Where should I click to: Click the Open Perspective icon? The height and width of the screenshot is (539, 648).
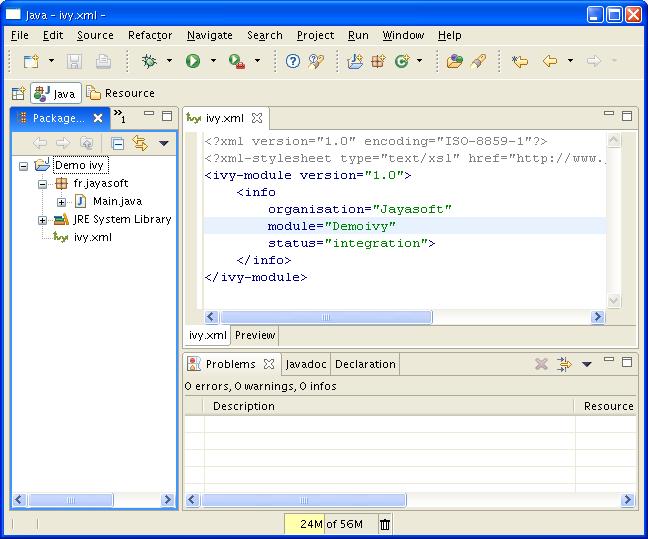[18, 93]
